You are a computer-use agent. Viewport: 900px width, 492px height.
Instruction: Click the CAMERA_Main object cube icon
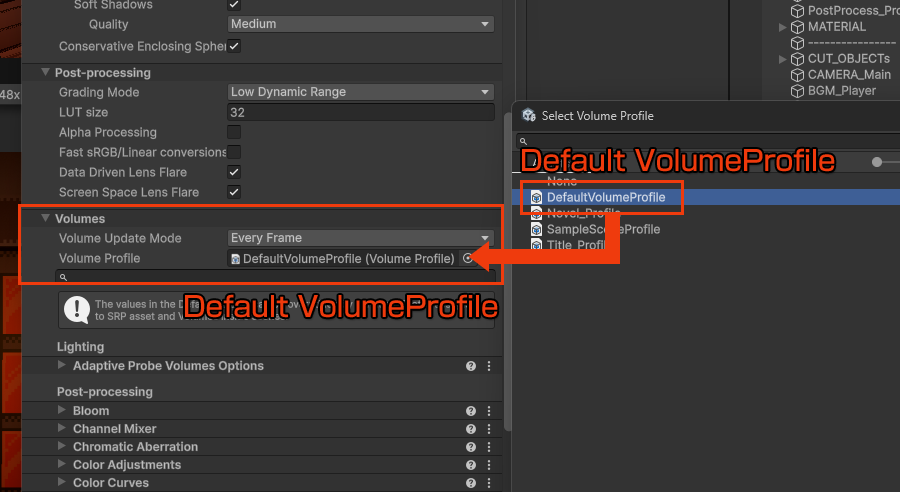point(797,75)
